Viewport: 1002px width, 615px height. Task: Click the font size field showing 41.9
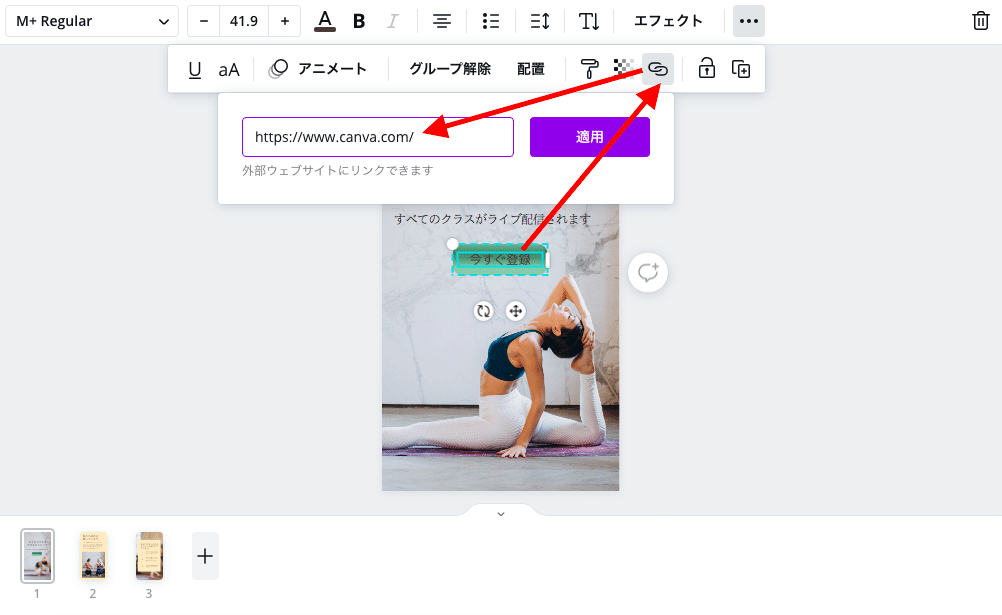click(243, 21)
